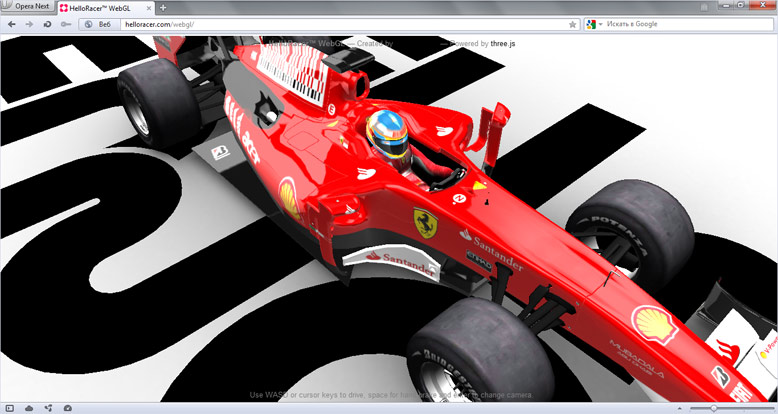Bookmark this page with the star icon
778x414 pixels.
point(572,24)
